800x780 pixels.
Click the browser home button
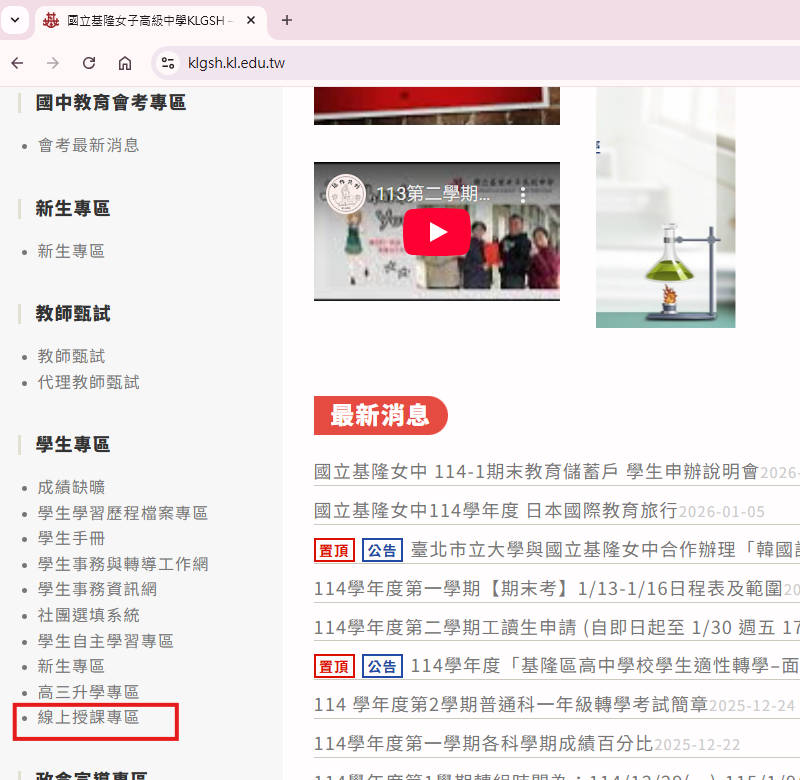125,63
